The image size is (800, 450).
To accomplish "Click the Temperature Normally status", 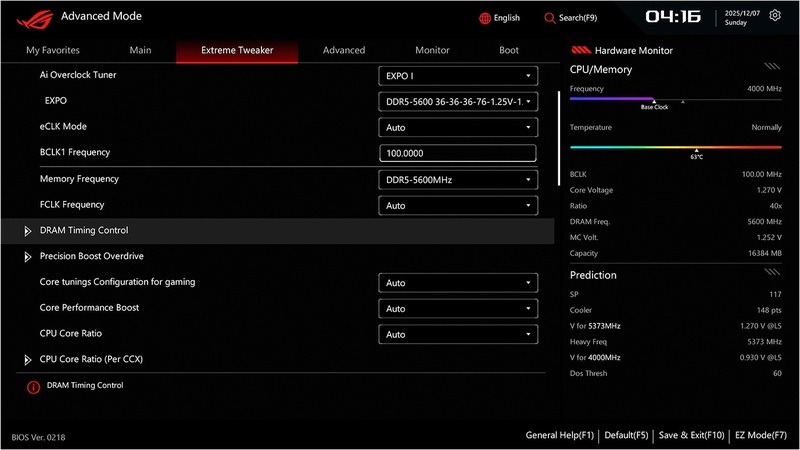I will pos(766,128).
